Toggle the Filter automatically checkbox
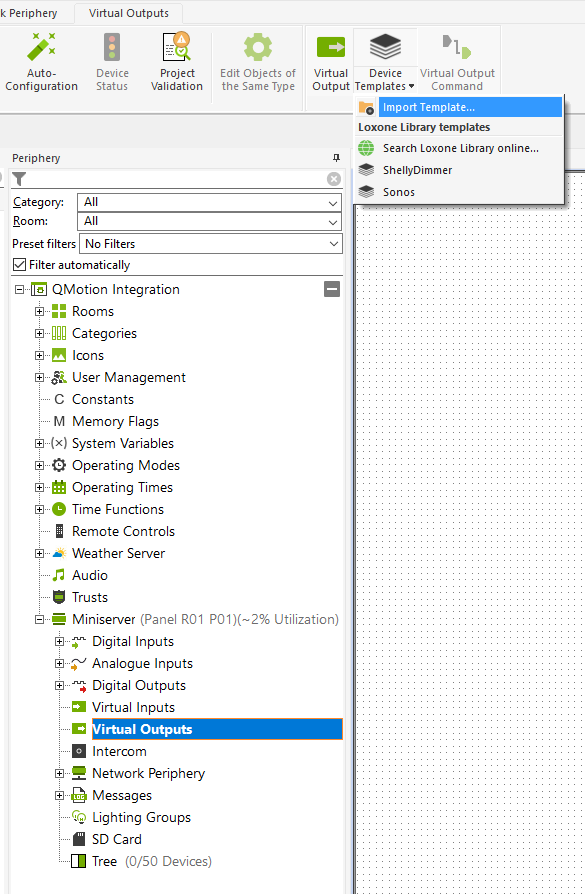585x894 pixels. point(19,265)
